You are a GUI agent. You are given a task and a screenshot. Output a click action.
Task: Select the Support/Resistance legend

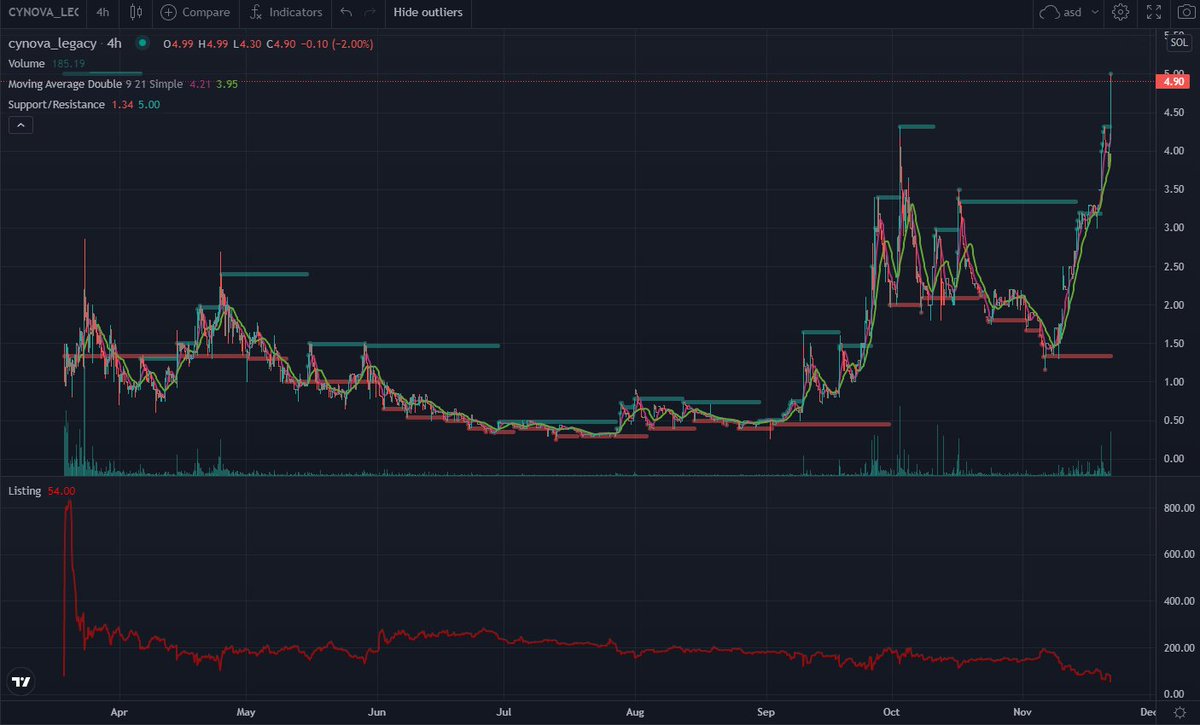click(56, 104)
